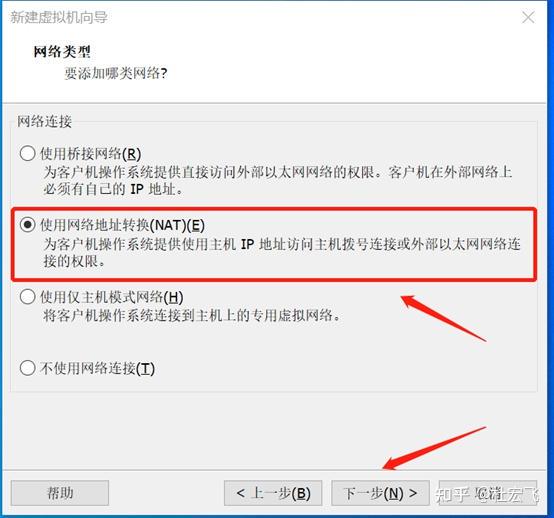The width and height of the screenshot is (554, 518).
Task: Click the NAT option description paragraph
Action: pos(282,252)
